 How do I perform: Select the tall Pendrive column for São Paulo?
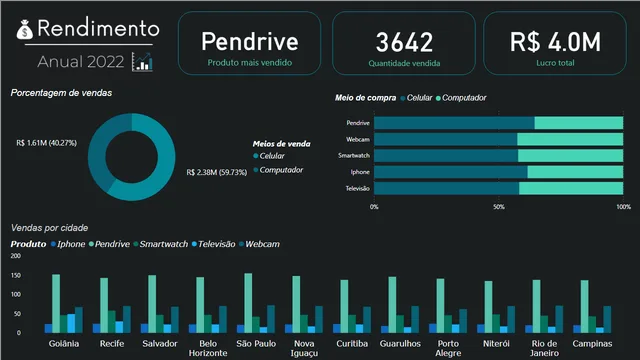248,303
